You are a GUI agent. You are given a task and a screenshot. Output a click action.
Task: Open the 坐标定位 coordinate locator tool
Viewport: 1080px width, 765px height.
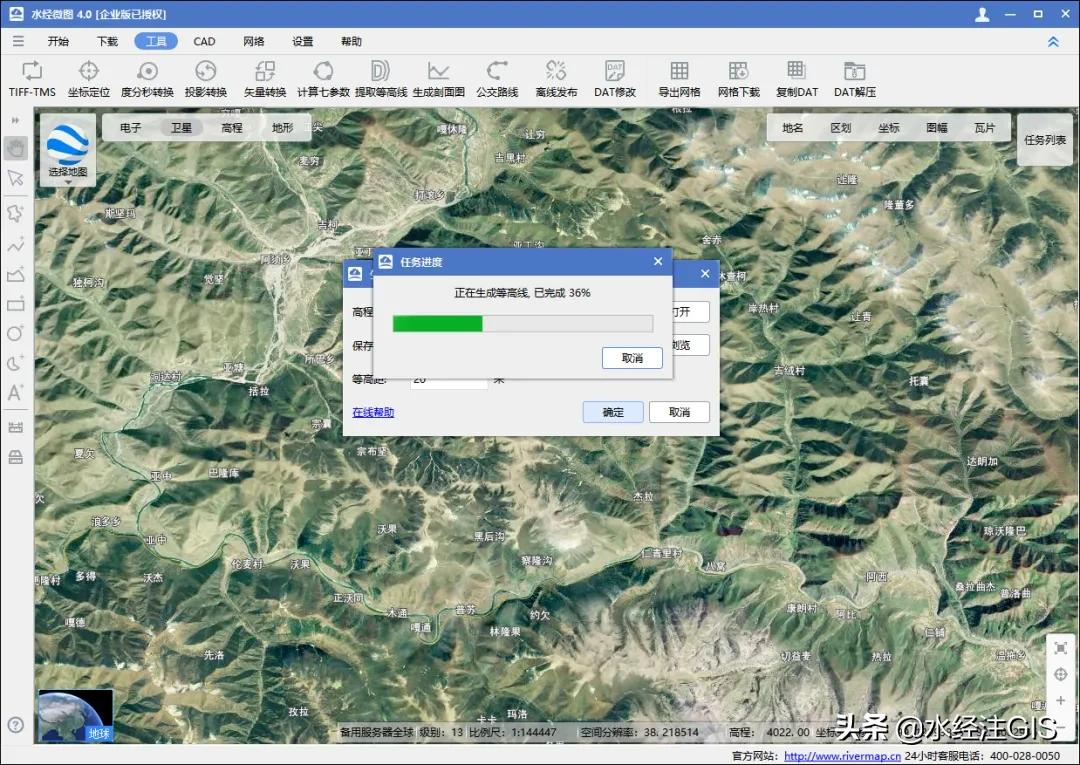click(89, 78)
